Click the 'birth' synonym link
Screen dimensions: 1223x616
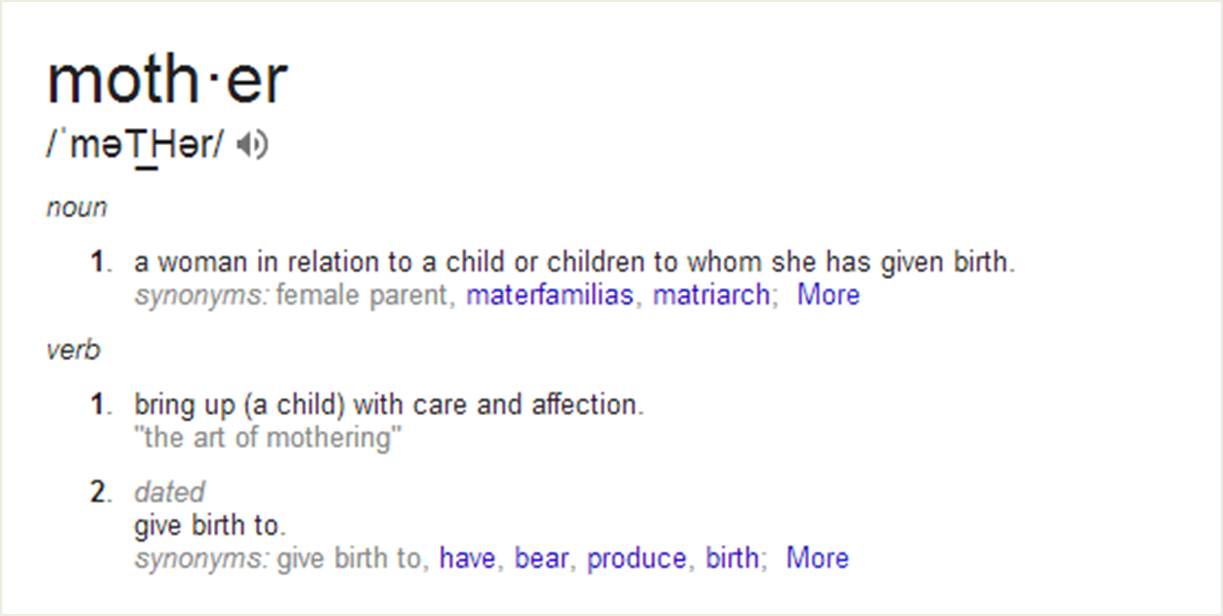point(732,558)
